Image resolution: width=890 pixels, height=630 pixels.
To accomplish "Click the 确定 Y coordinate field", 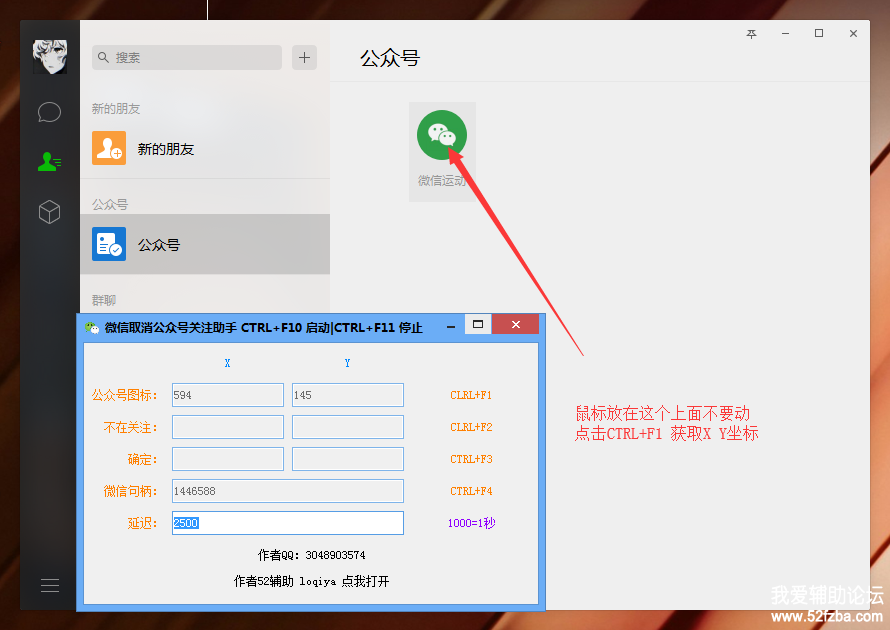I will point(348,459).
